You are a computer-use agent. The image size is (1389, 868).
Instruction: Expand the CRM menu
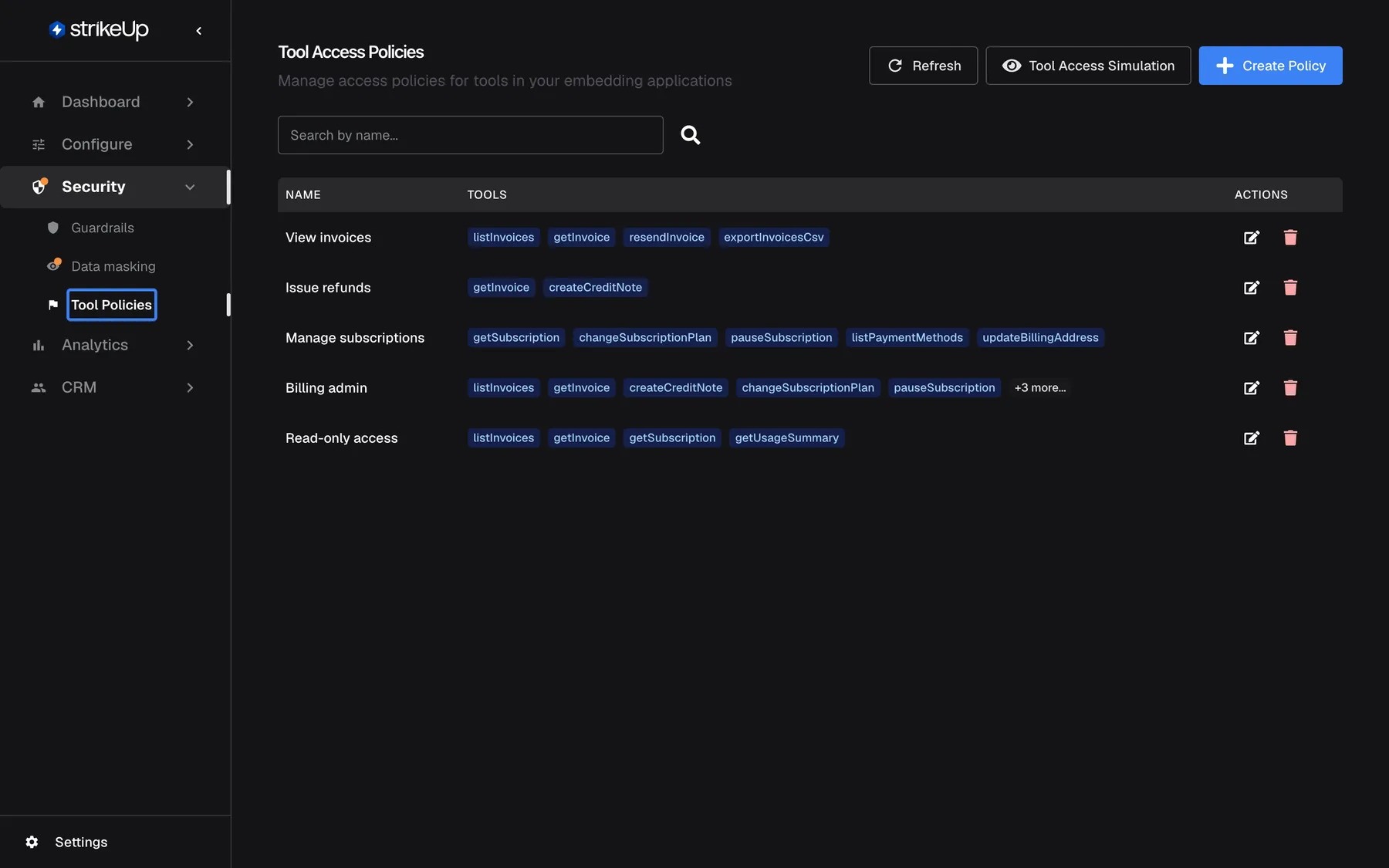coord(113,387)
